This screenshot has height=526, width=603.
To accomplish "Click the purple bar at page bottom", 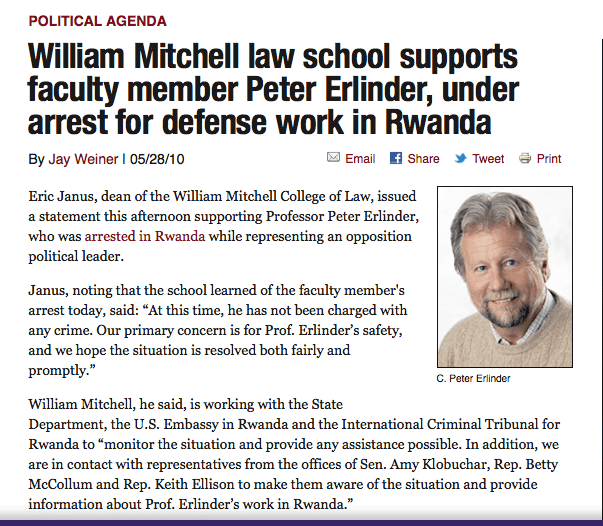I will coord(301,520).
